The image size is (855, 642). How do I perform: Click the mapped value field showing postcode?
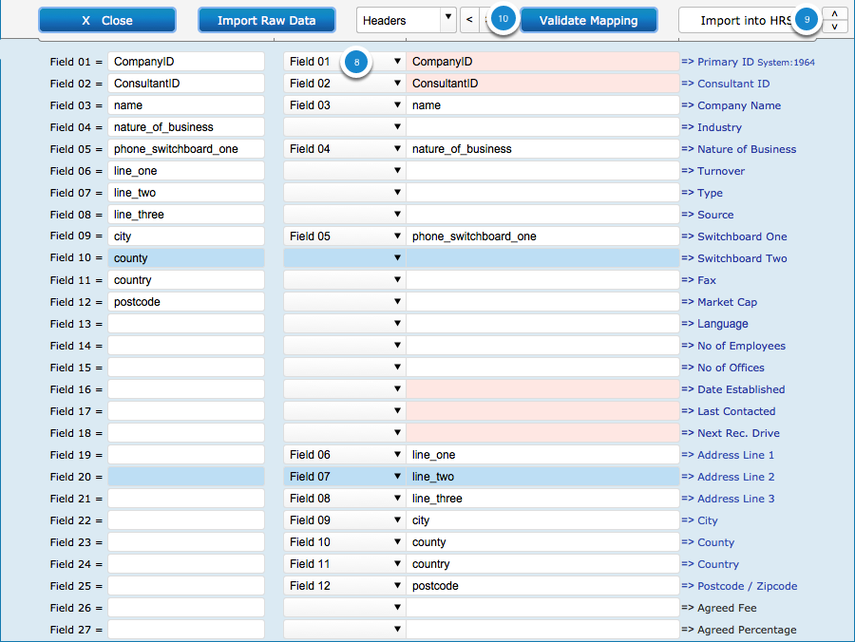(543, 586)
